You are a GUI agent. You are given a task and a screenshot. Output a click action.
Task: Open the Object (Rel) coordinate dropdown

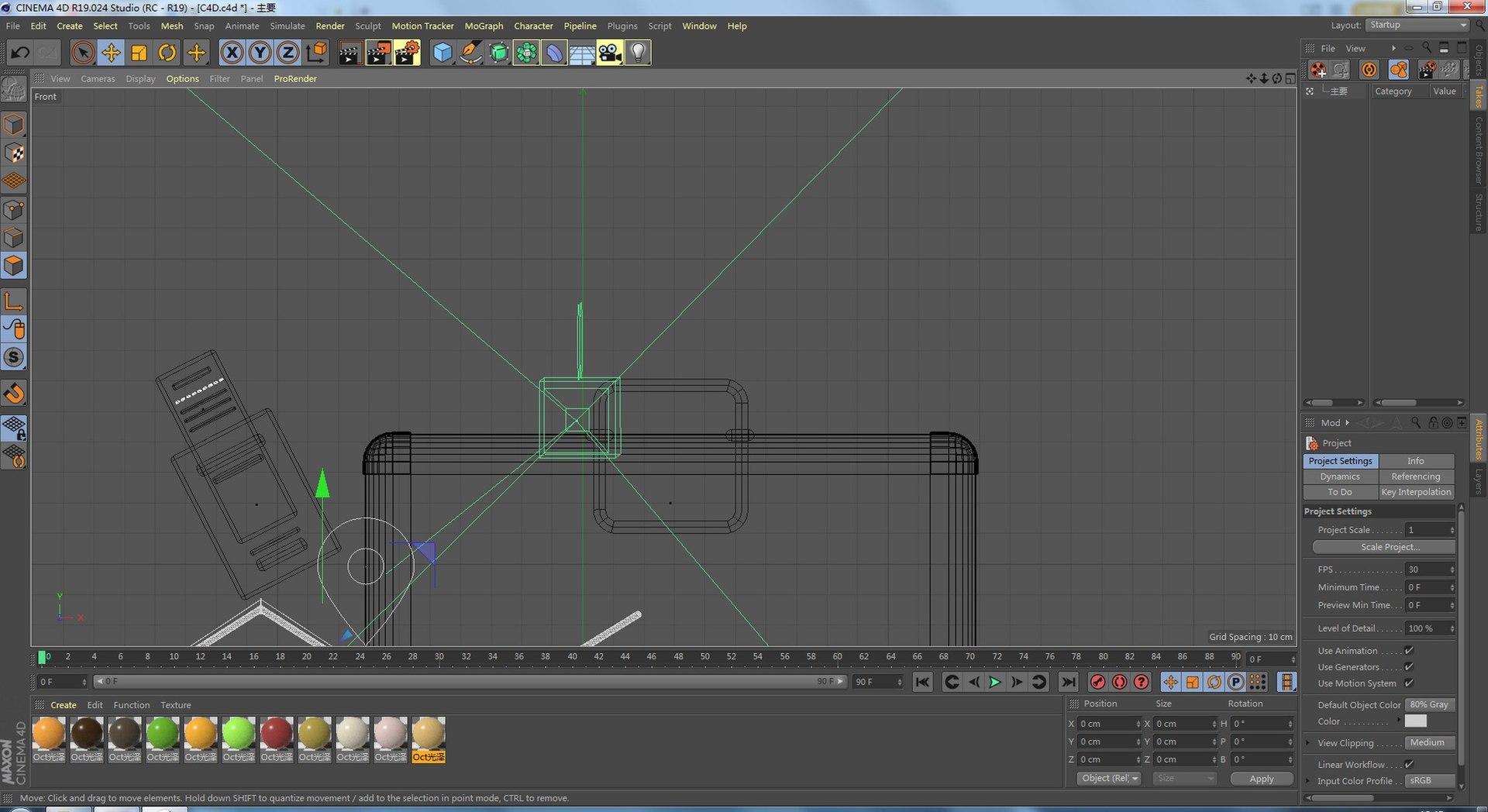(x=1109, y=779)
